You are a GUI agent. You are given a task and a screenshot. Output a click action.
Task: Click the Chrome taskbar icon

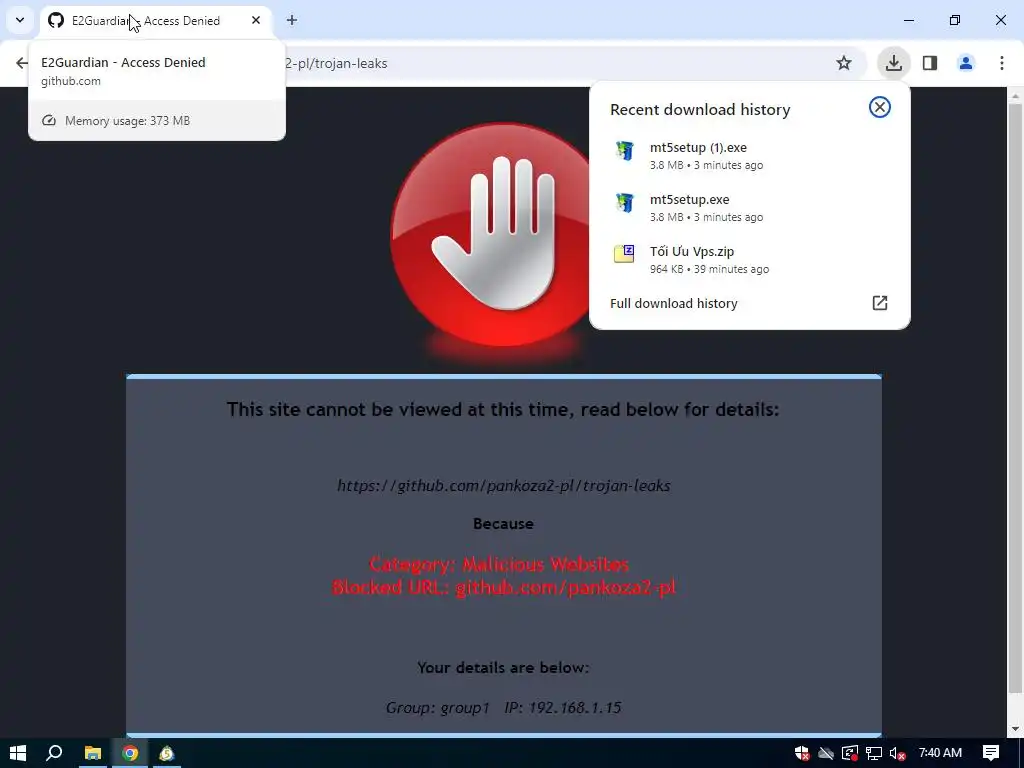coord(130,753)
